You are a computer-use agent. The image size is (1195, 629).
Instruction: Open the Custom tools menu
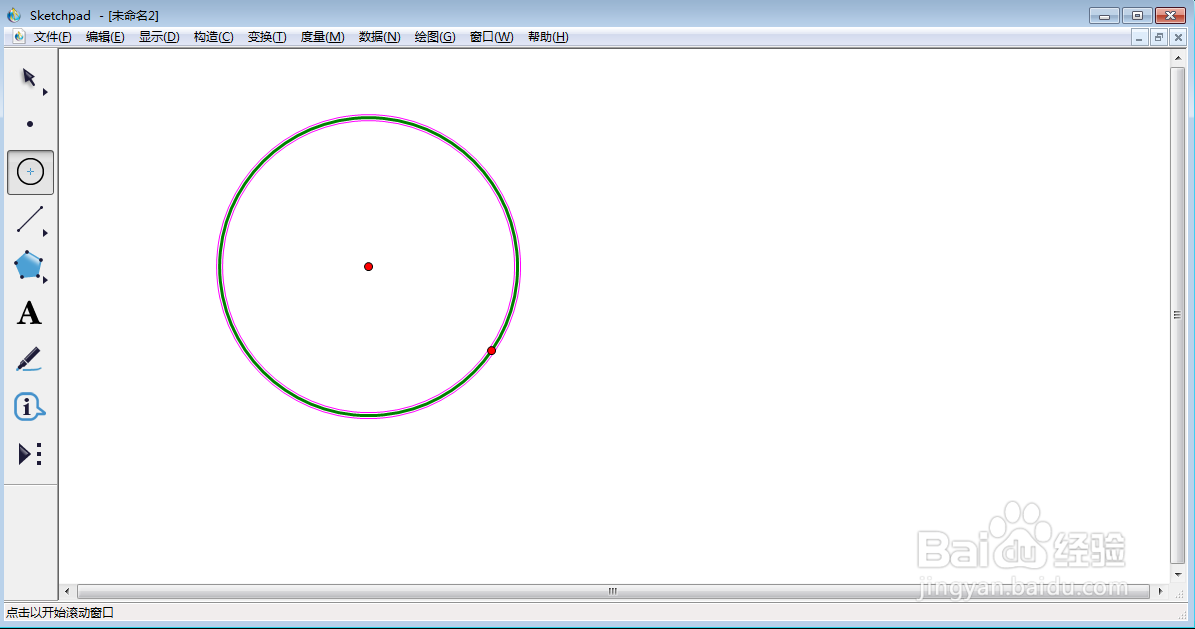[30, 454]
